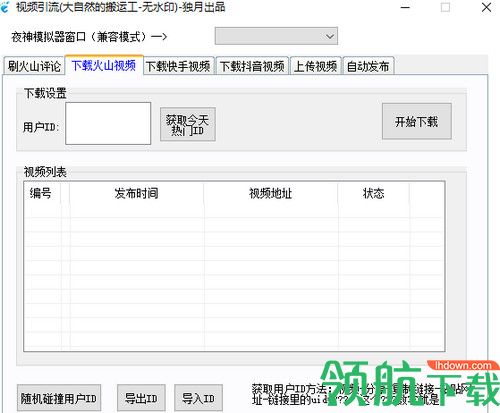Image resolution: width=500 pixels, height=413 pixels.
Task: Click the 用户ID: label
Action: (41, 127)
